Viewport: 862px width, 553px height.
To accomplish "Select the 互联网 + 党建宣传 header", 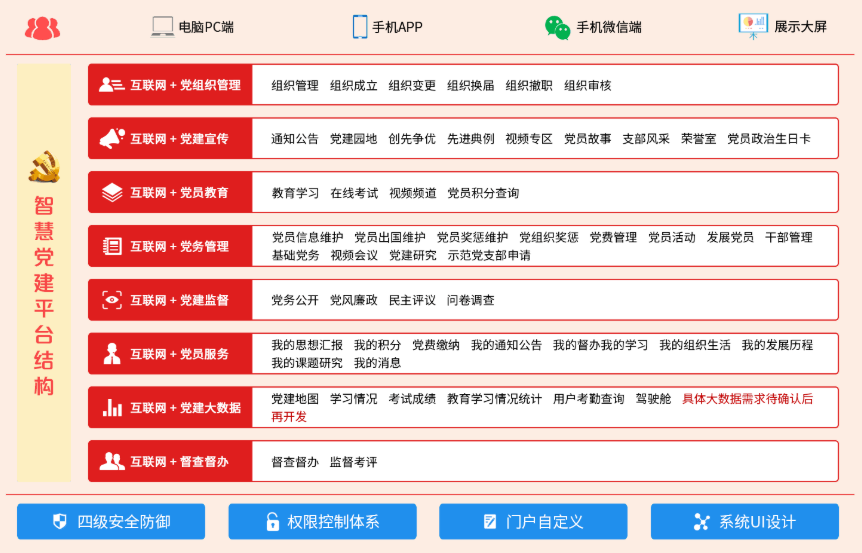I will (170, 139).
